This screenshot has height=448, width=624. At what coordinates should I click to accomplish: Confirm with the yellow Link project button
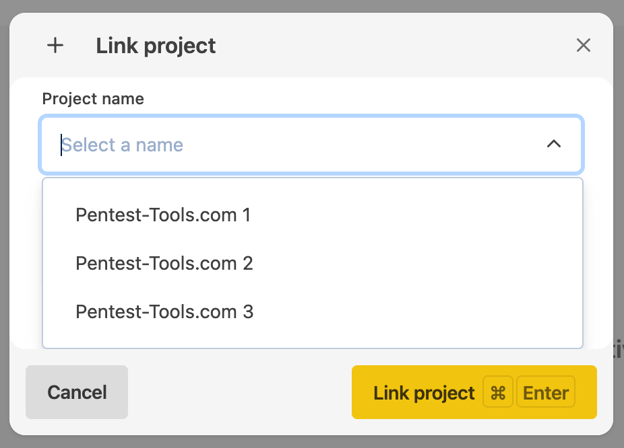point(474,392)
